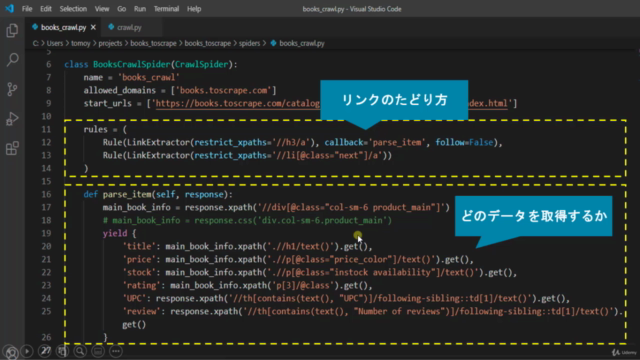Viewport: 640px width, 360px height.
Task: Click 'allowed_domains' variable on line 8
Action: click(x=120, y=90)
